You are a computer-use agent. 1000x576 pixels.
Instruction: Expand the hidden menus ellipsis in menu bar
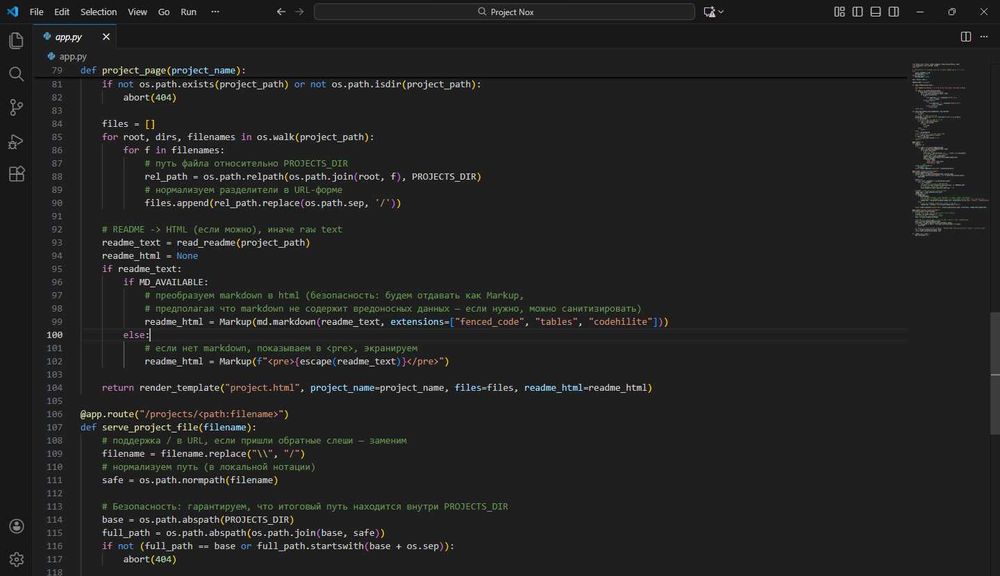point(215,12)
